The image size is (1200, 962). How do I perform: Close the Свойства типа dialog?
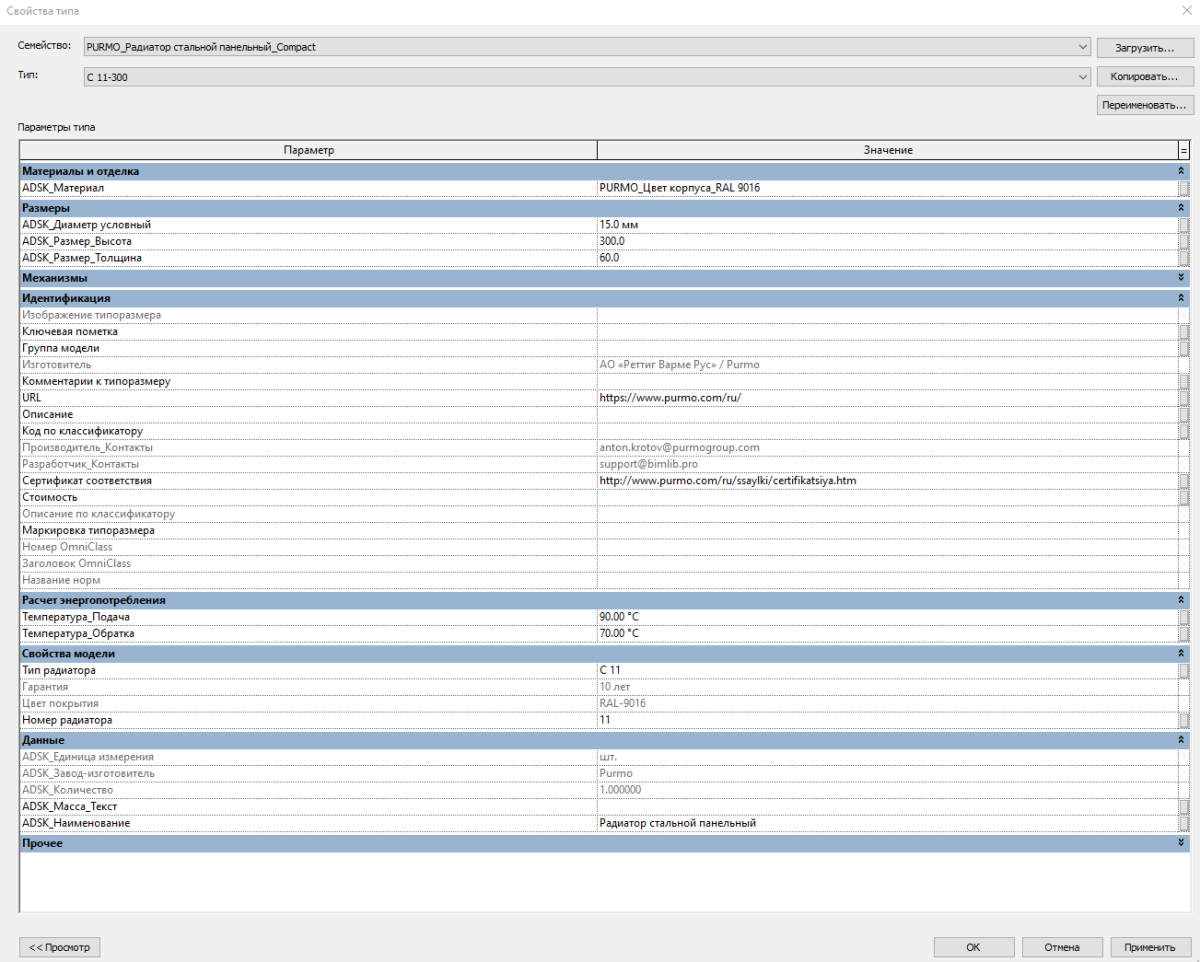(x=1187, y=10)
